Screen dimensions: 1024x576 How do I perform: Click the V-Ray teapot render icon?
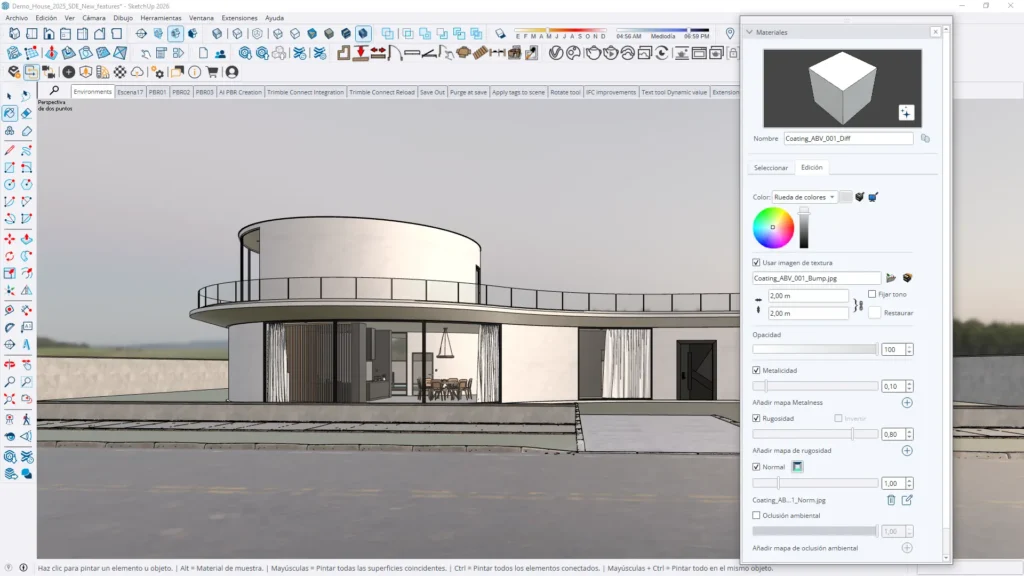tap(593, 53)
